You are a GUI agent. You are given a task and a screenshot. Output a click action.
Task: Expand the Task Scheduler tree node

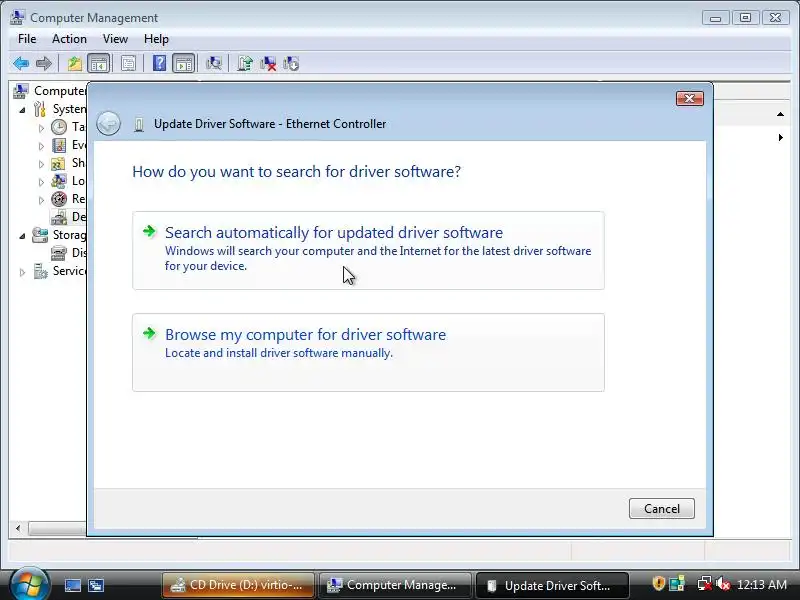coord(41,128)
